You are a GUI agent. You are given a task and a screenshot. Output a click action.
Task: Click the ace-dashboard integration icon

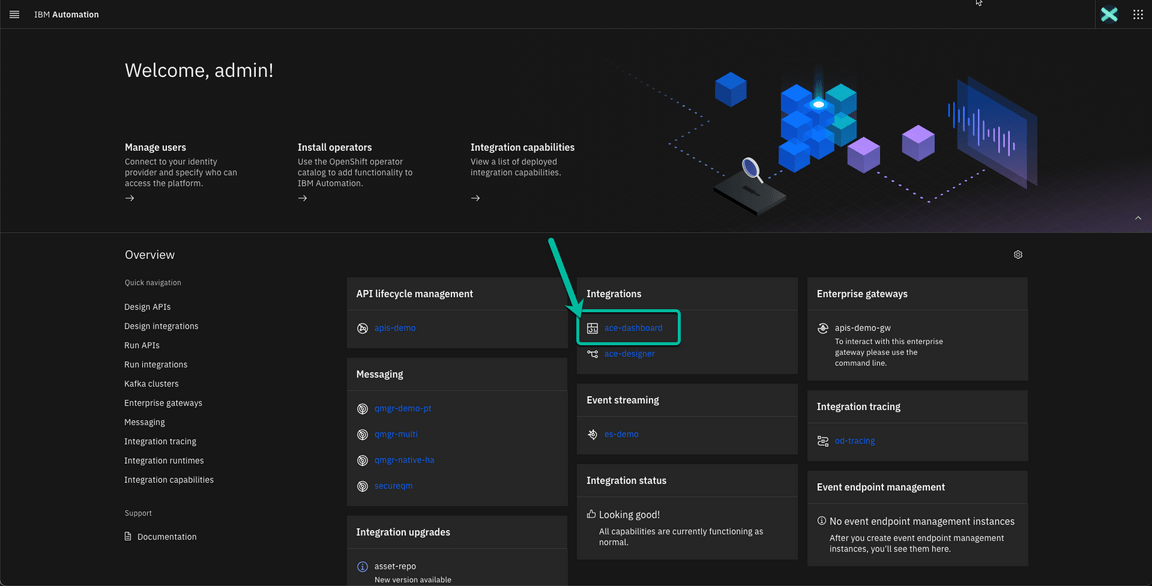[x=591, y=327]
